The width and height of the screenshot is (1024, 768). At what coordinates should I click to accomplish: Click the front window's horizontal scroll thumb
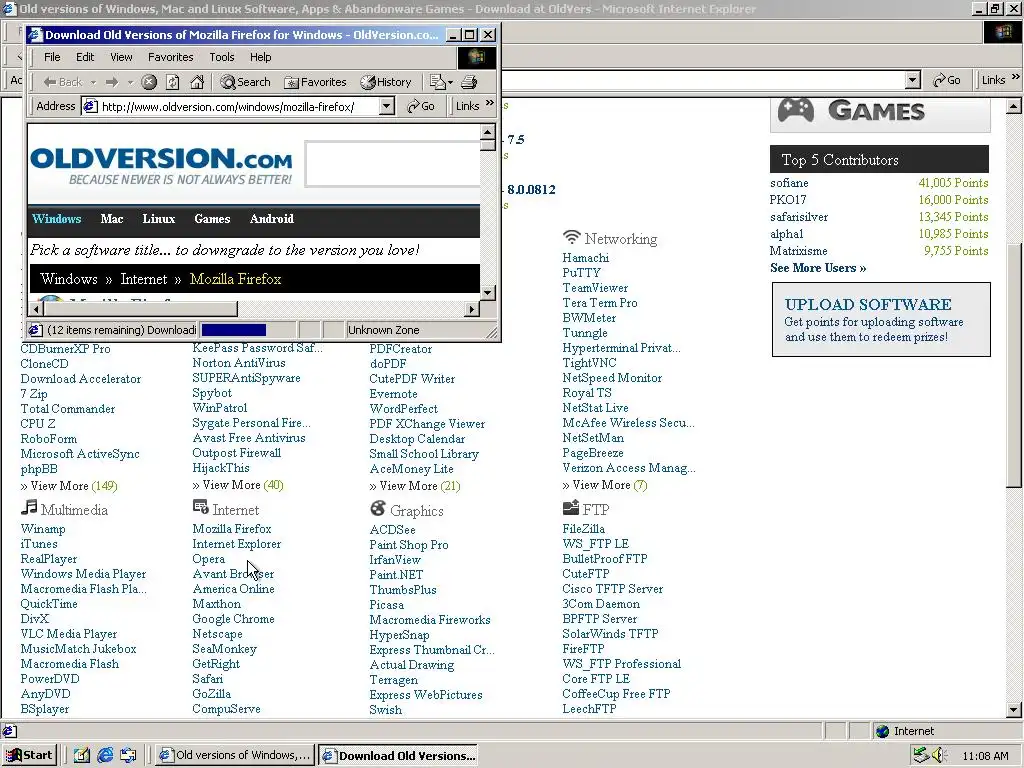tap(140, 309)
